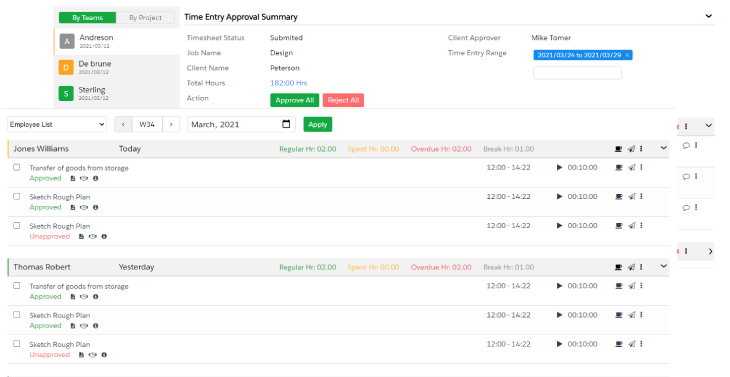This screenshot has width=730, height=377.
Task: Click document icon on Jones Williams' Unapproved Sketch row
Action: (81, 237)
